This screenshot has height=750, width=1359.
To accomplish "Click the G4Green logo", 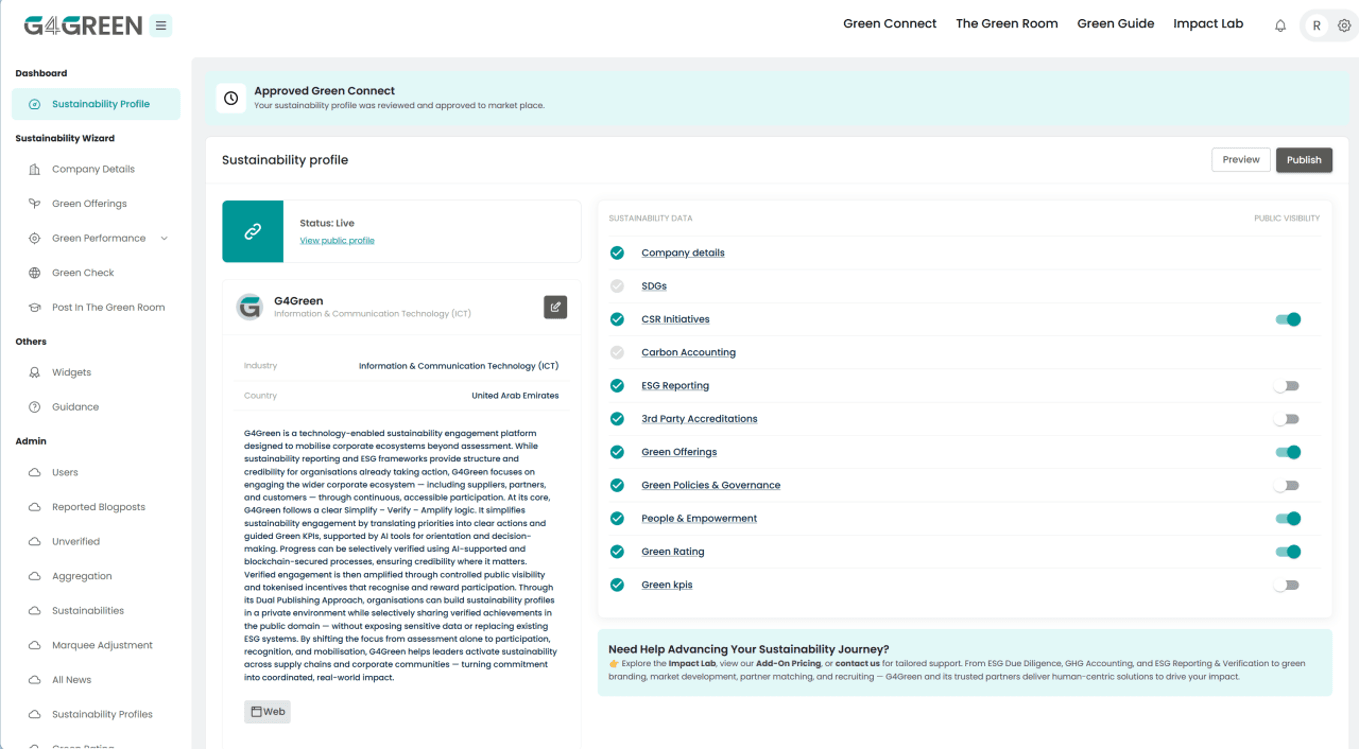I will [x=83, y=26].
